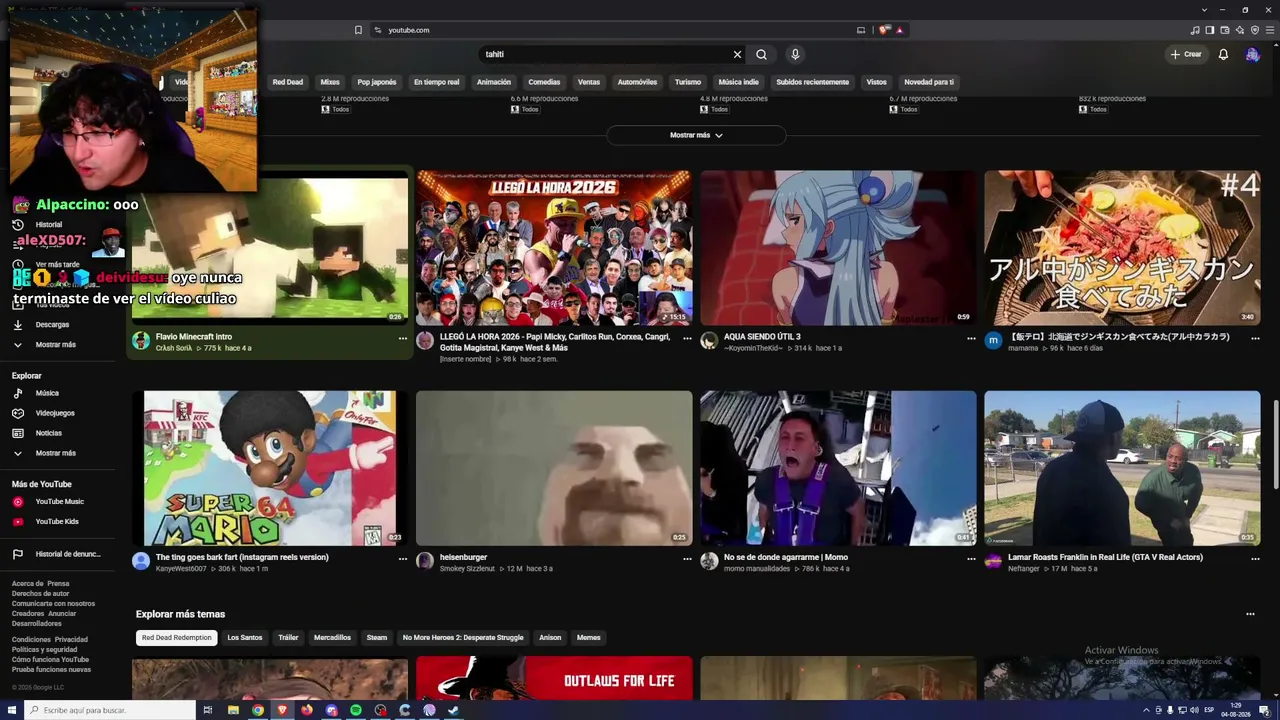Open Videojuegos in the sidebar
This screenshot has height=720, width=1280.
point(55,413)
